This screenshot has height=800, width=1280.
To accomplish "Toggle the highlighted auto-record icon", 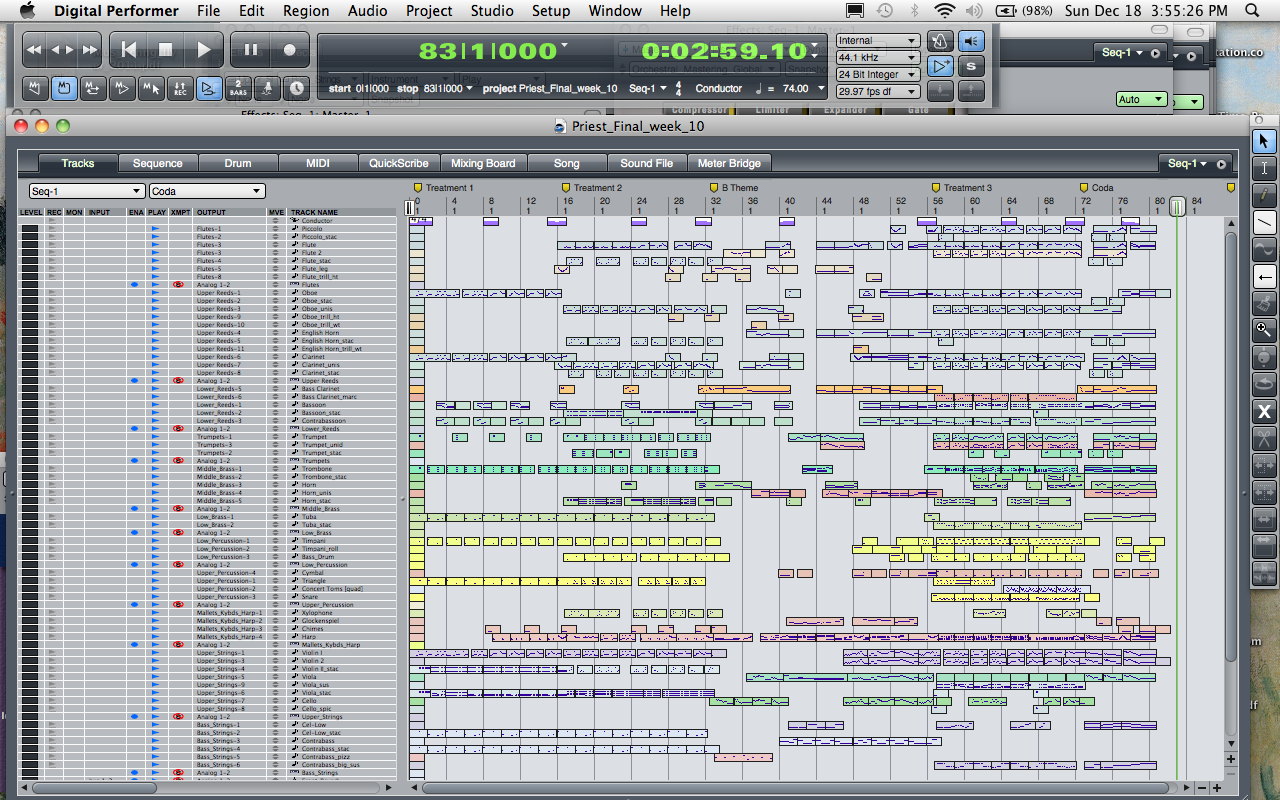I will pos(64,88).
